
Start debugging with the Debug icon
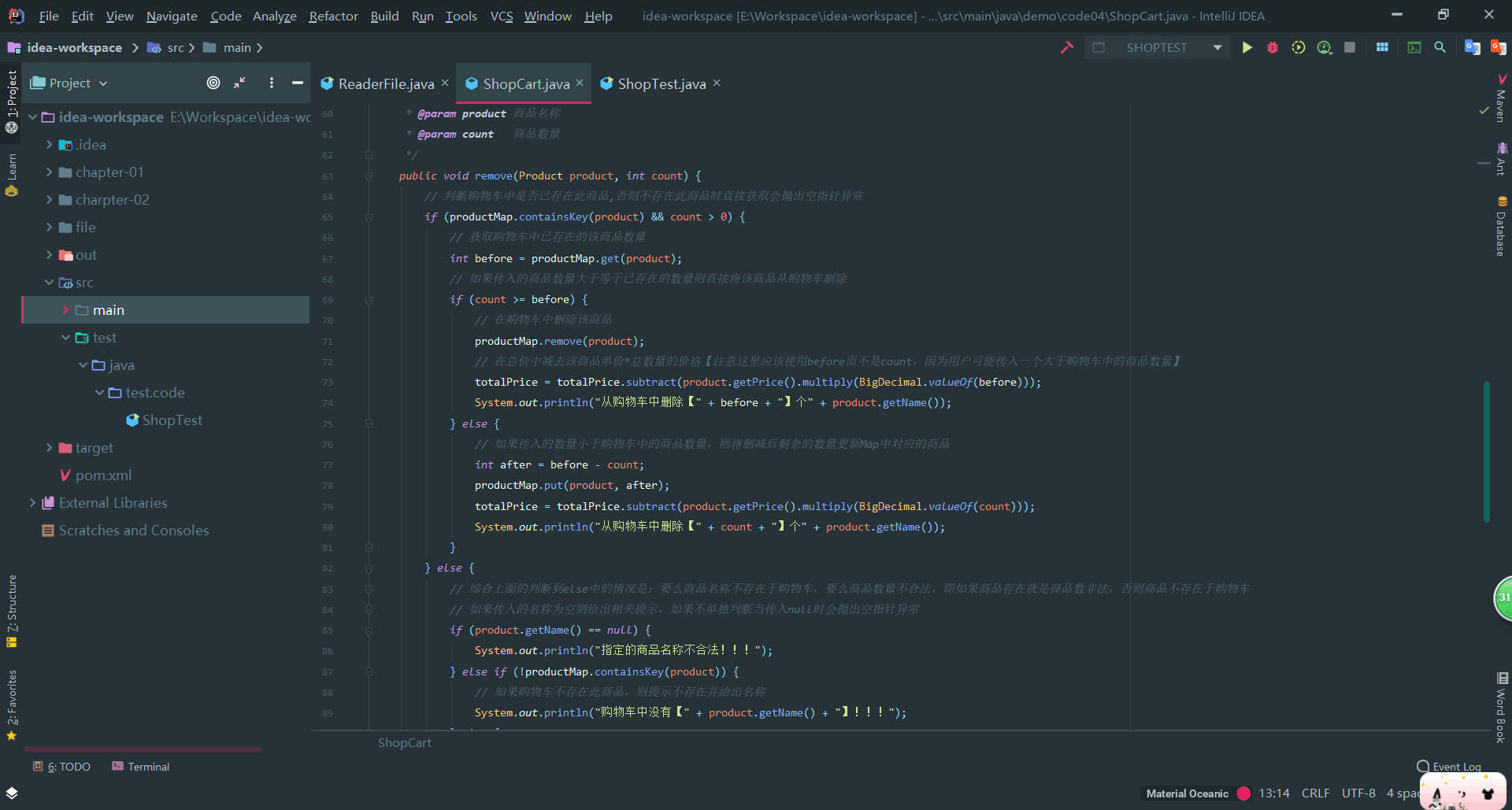(x=1273, y=47)
